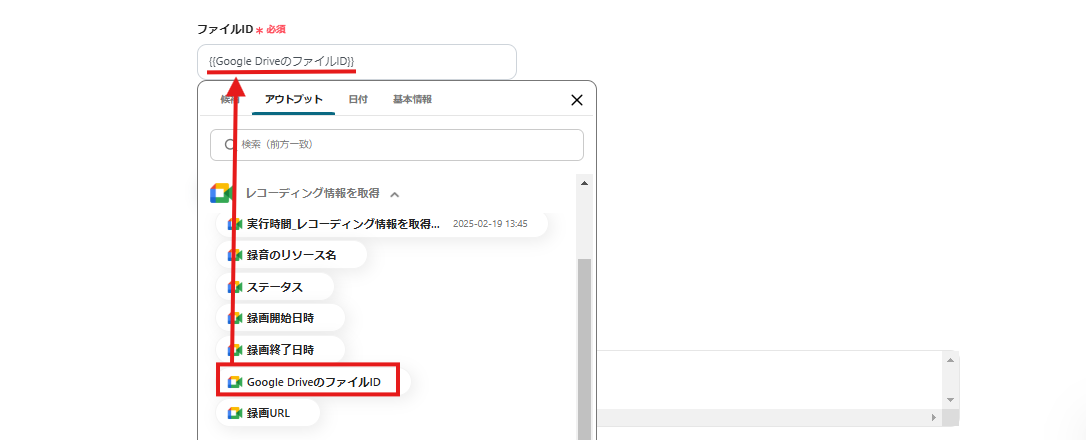This screenshot has width=1086, height=440.
Task: Choose the 録画開始日時 output
Action: 280,318
